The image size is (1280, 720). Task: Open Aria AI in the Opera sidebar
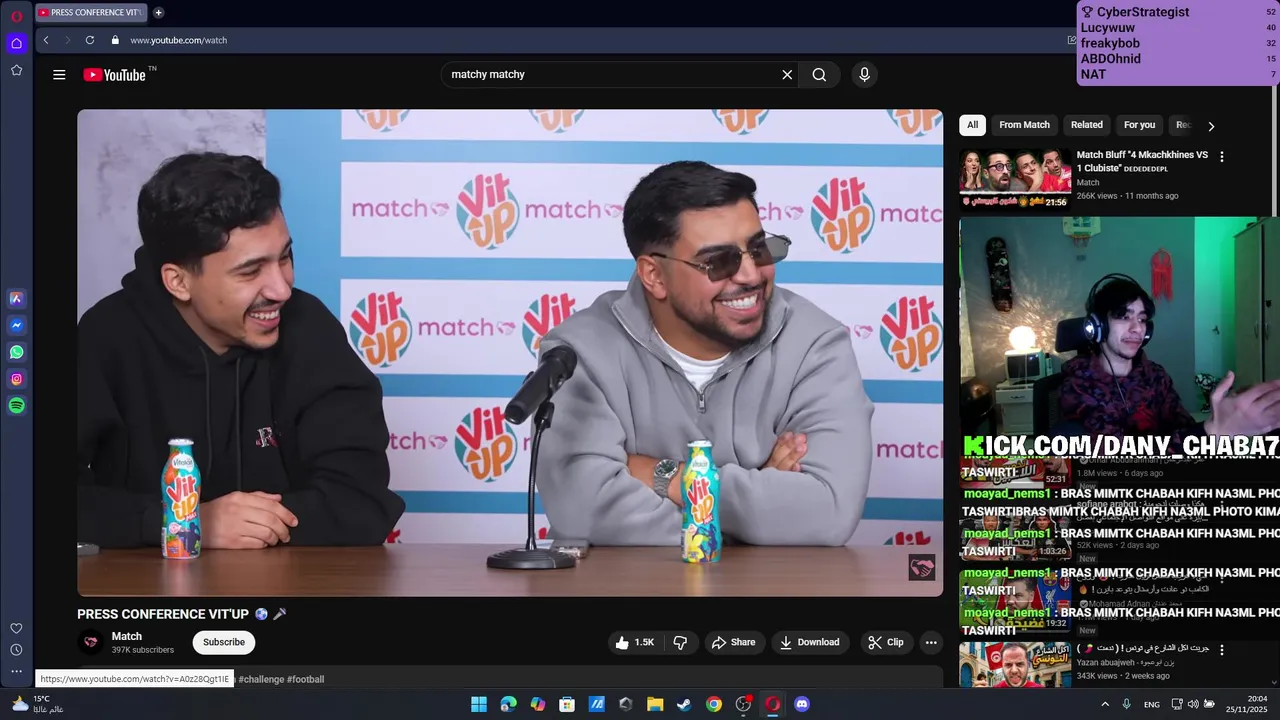pyautogui.click(x=16, y=298)
